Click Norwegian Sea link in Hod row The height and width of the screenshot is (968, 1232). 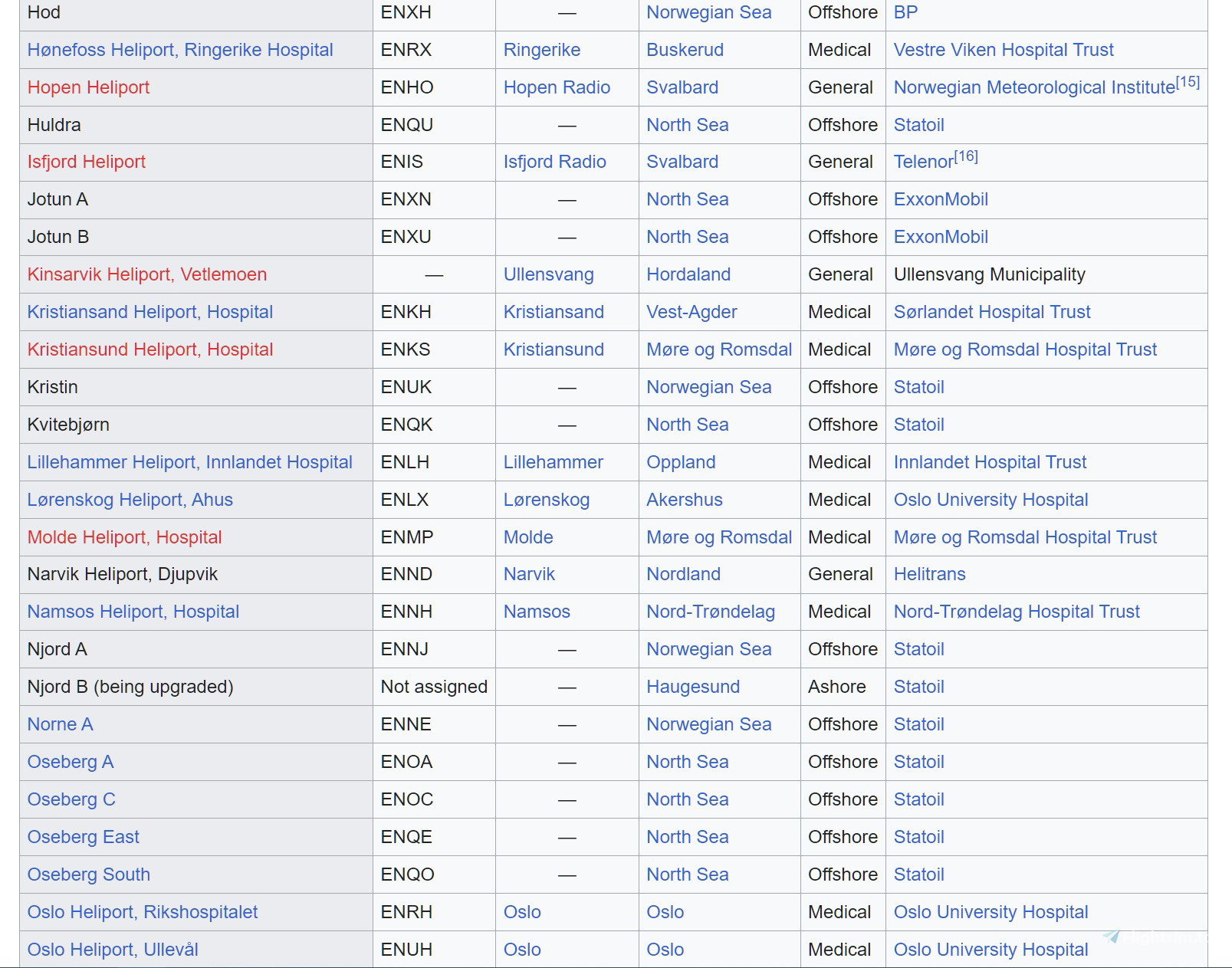(x=709, y=12)
